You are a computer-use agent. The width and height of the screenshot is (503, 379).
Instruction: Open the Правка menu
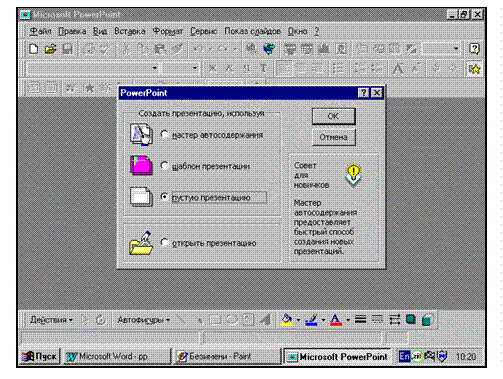[x=72, y=31]
